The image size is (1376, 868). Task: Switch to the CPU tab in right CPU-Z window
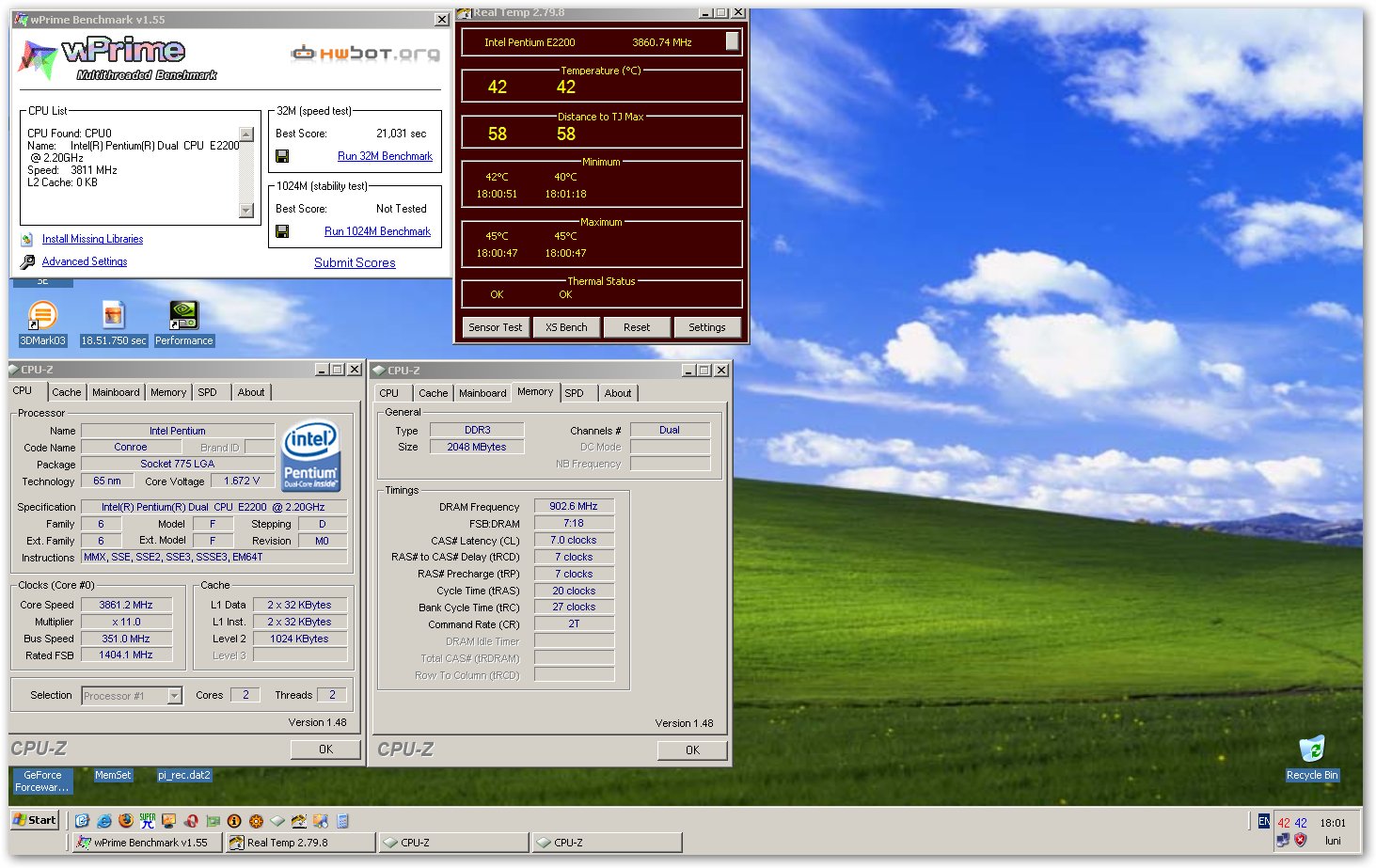point(389,393)
